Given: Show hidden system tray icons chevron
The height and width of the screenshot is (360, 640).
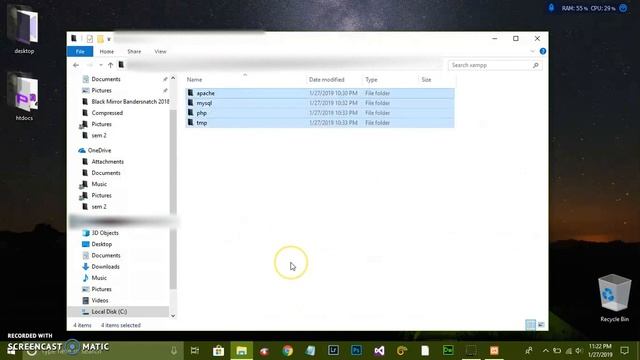Looking at the screenshot, I should (546, 351).
